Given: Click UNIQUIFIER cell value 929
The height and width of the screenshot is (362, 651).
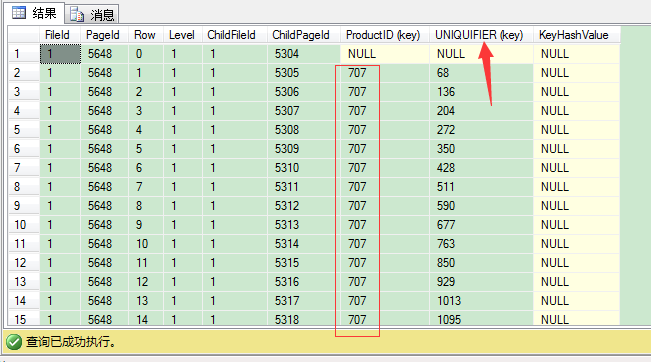Looking at the screenshot, I should (x=481, y=282).
